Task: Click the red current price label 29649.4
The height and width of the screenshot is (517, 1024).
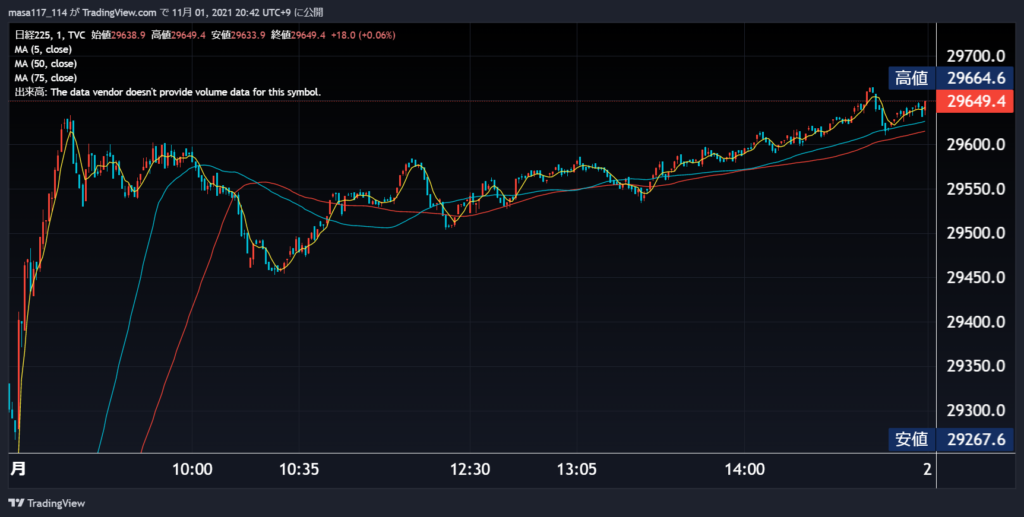Action: tap(975, 101)
